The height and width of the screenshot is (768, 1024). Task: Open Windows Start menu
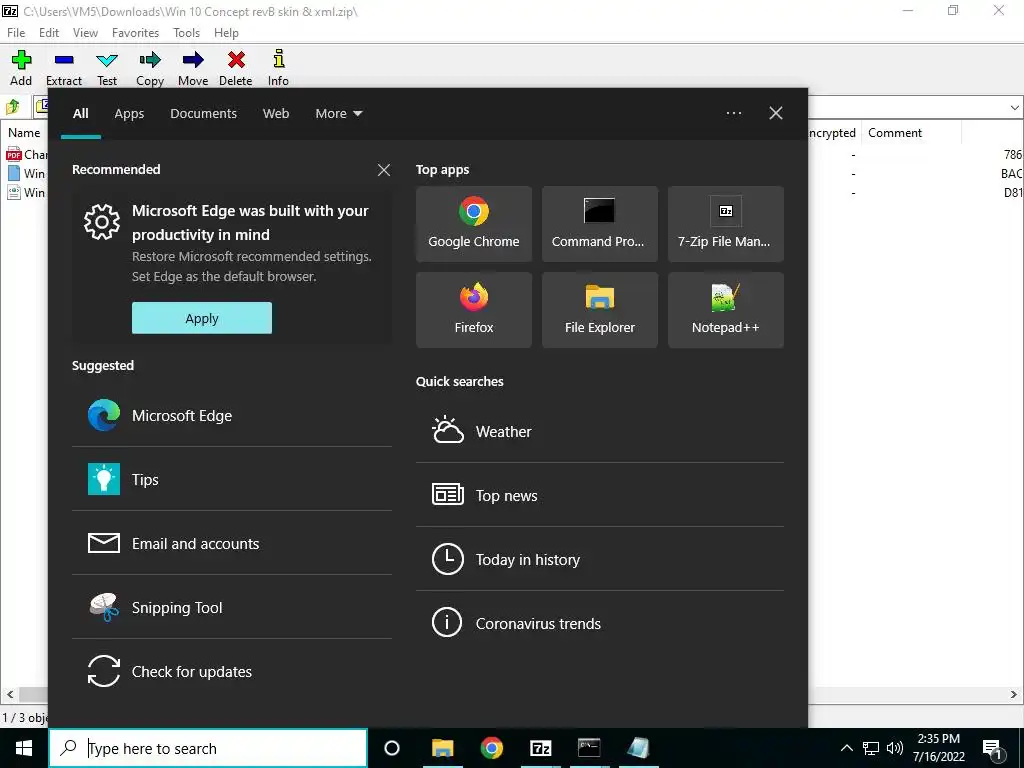[24, 748]
